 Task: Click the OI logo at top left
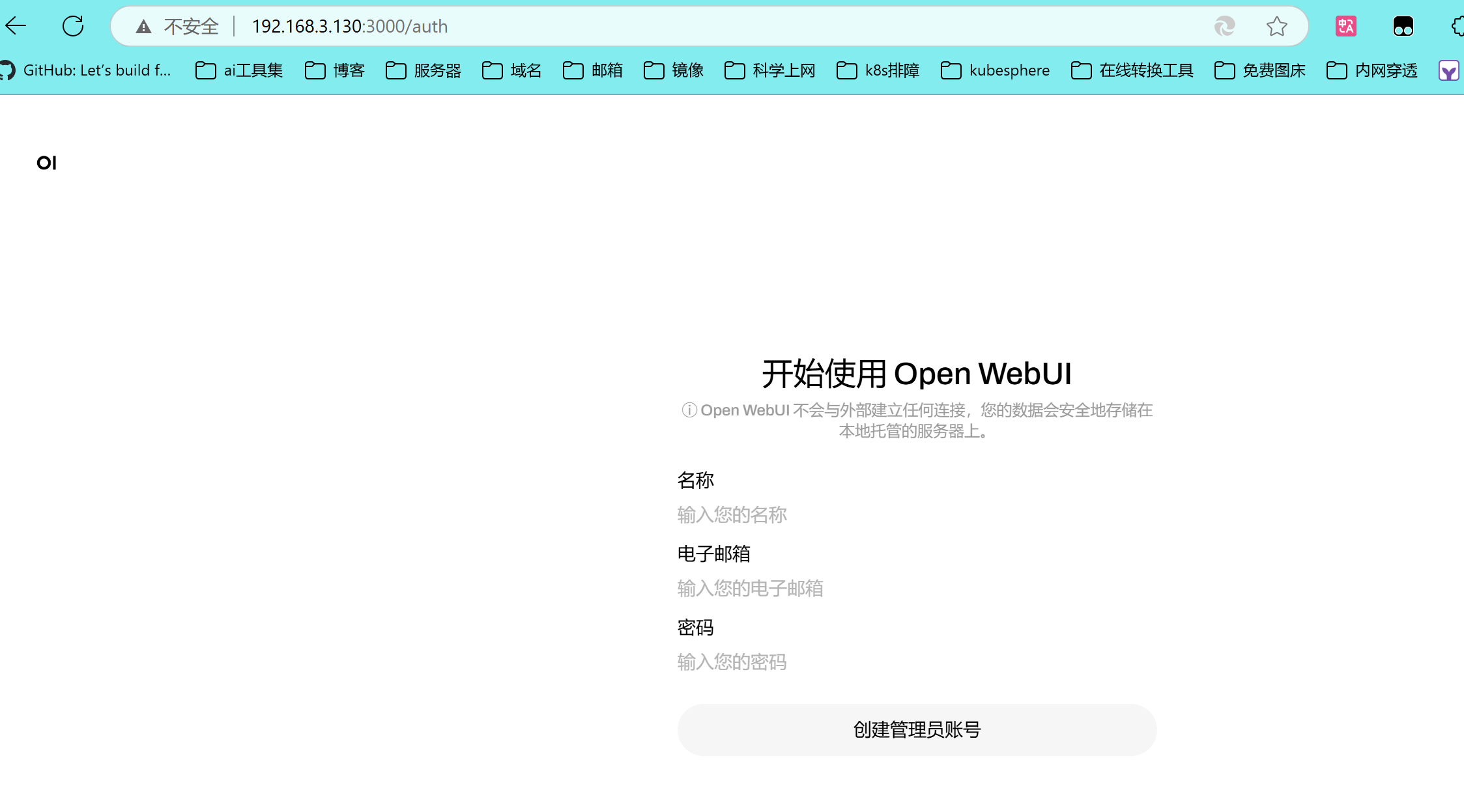[46, 163]
